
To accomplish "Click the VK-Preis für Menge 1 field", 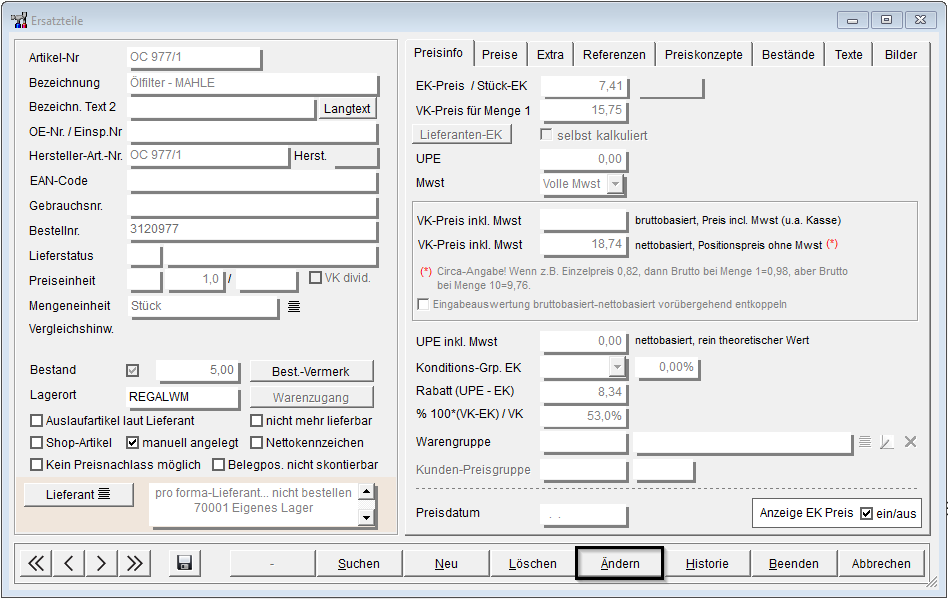I will (584, 111).
